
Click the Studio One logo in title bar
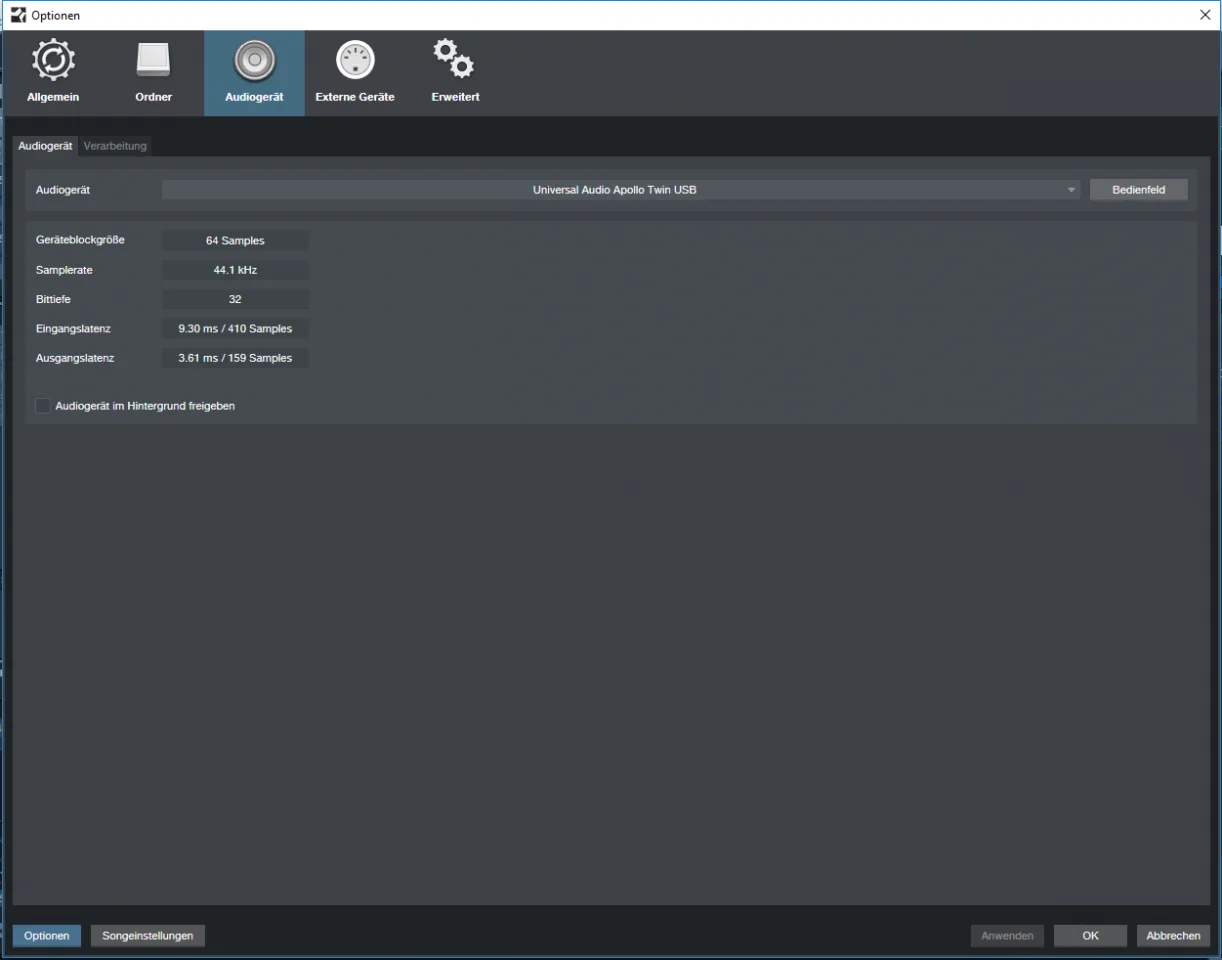(x=18, y=15)
